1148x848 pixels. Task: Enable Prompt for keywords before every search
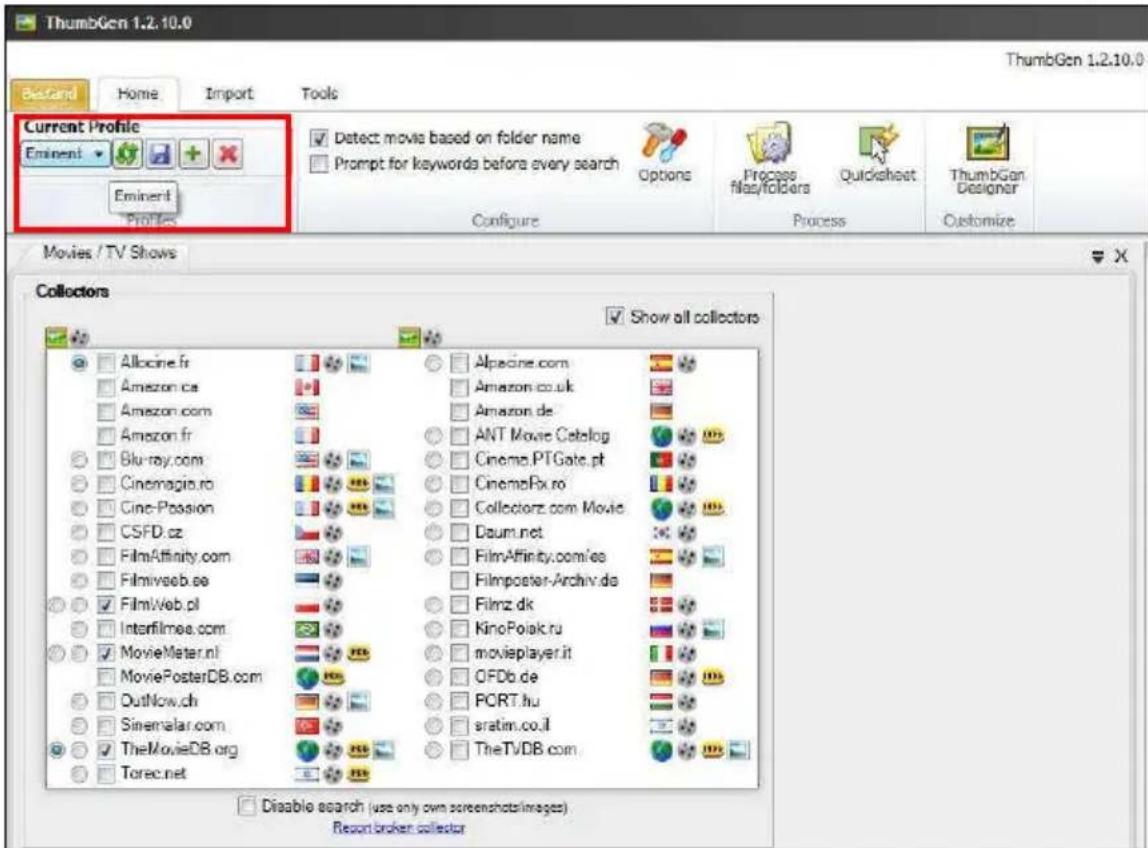[318, 164]
